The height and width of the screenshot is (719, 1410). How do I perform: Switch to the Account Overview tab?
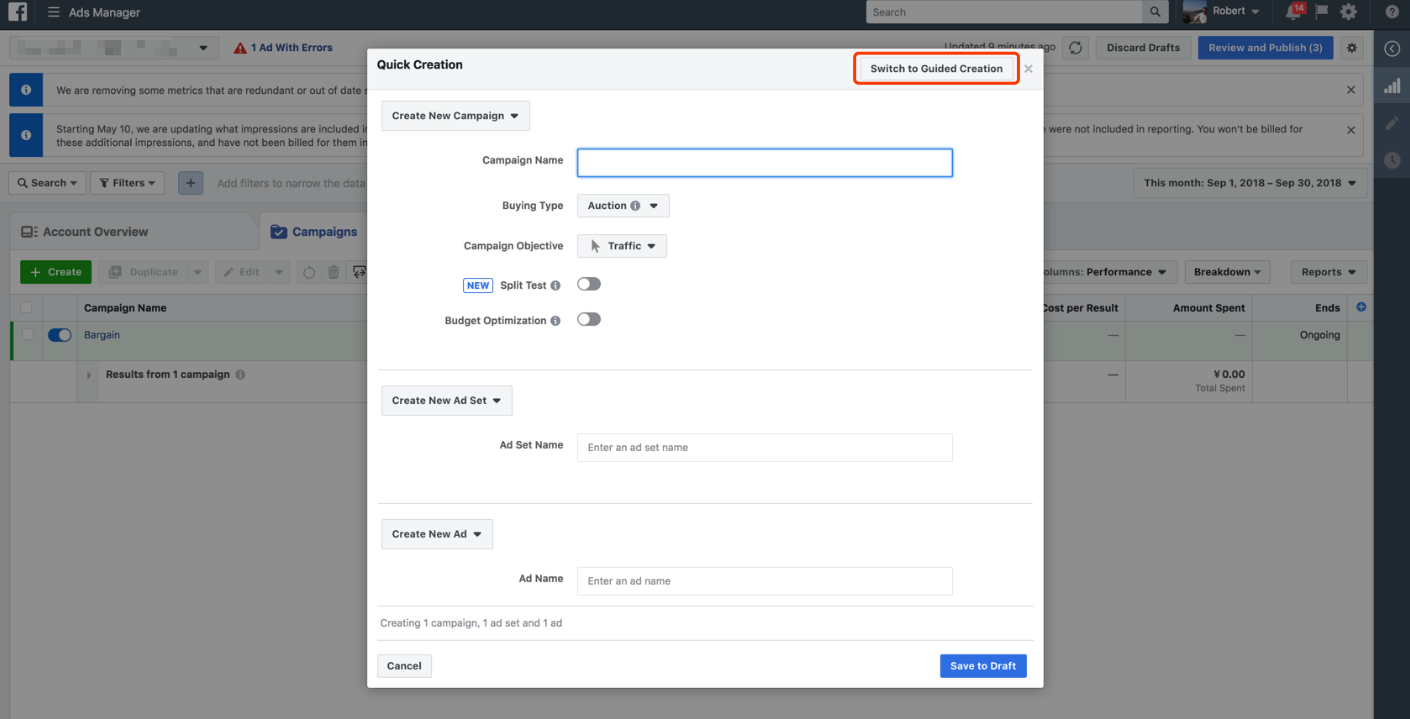(x=134, y=232)
